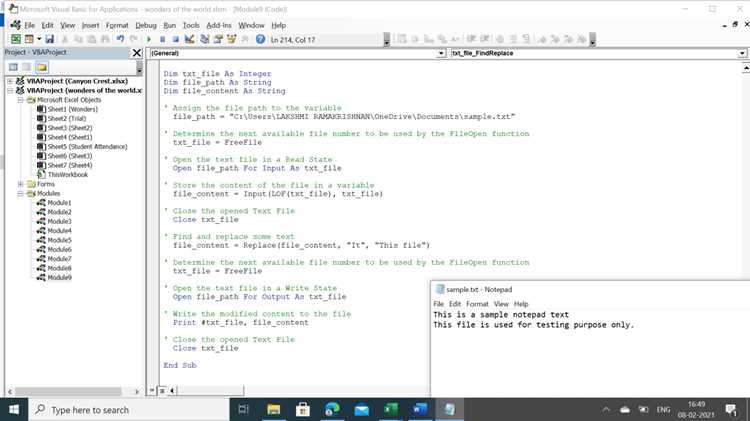Select Module9 in the Modules folder
Screen dimensions: 750x421
pyautogui.click(x=59, y=277)
